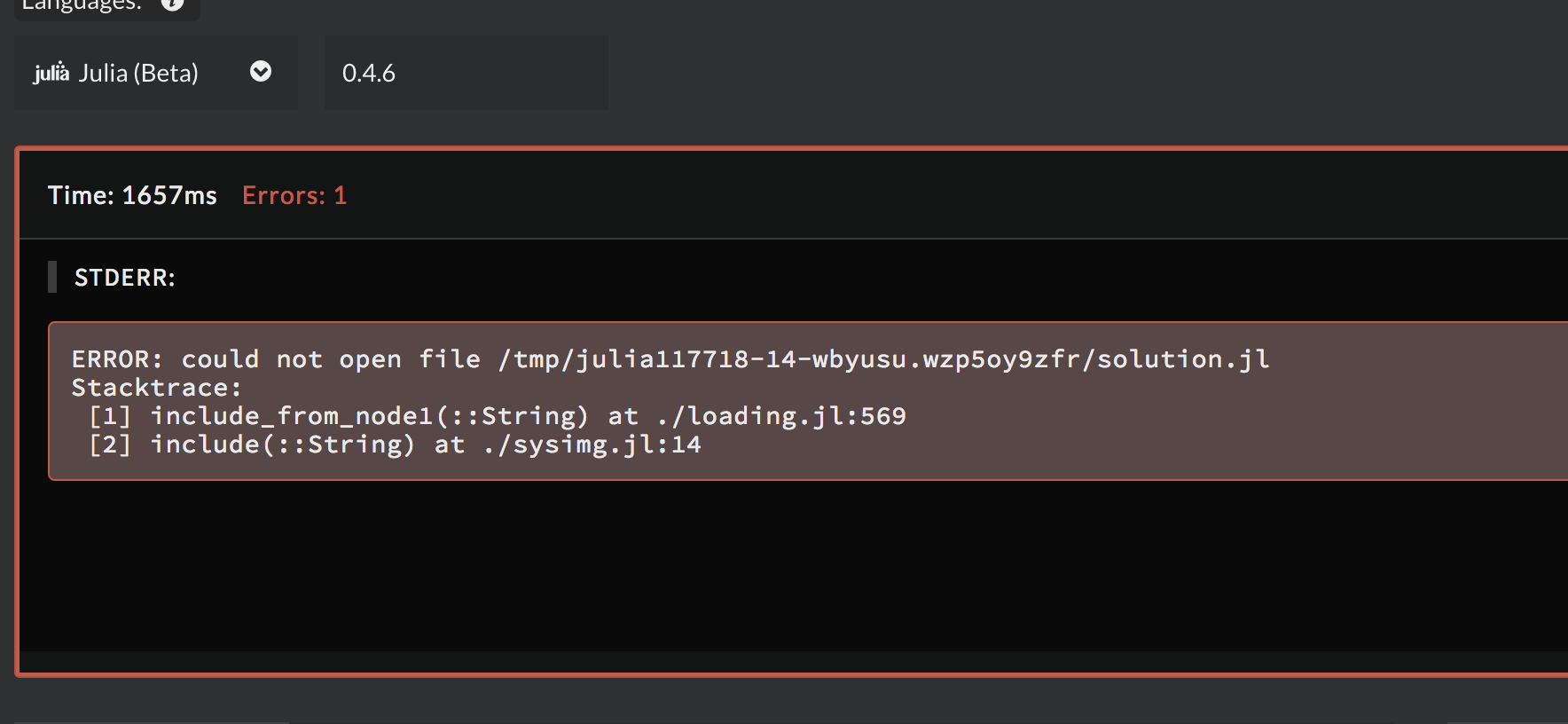Screen dimensions: 1568x724
Task: Open the Julia (Beta) language selector
Action: tap(155, 72)
